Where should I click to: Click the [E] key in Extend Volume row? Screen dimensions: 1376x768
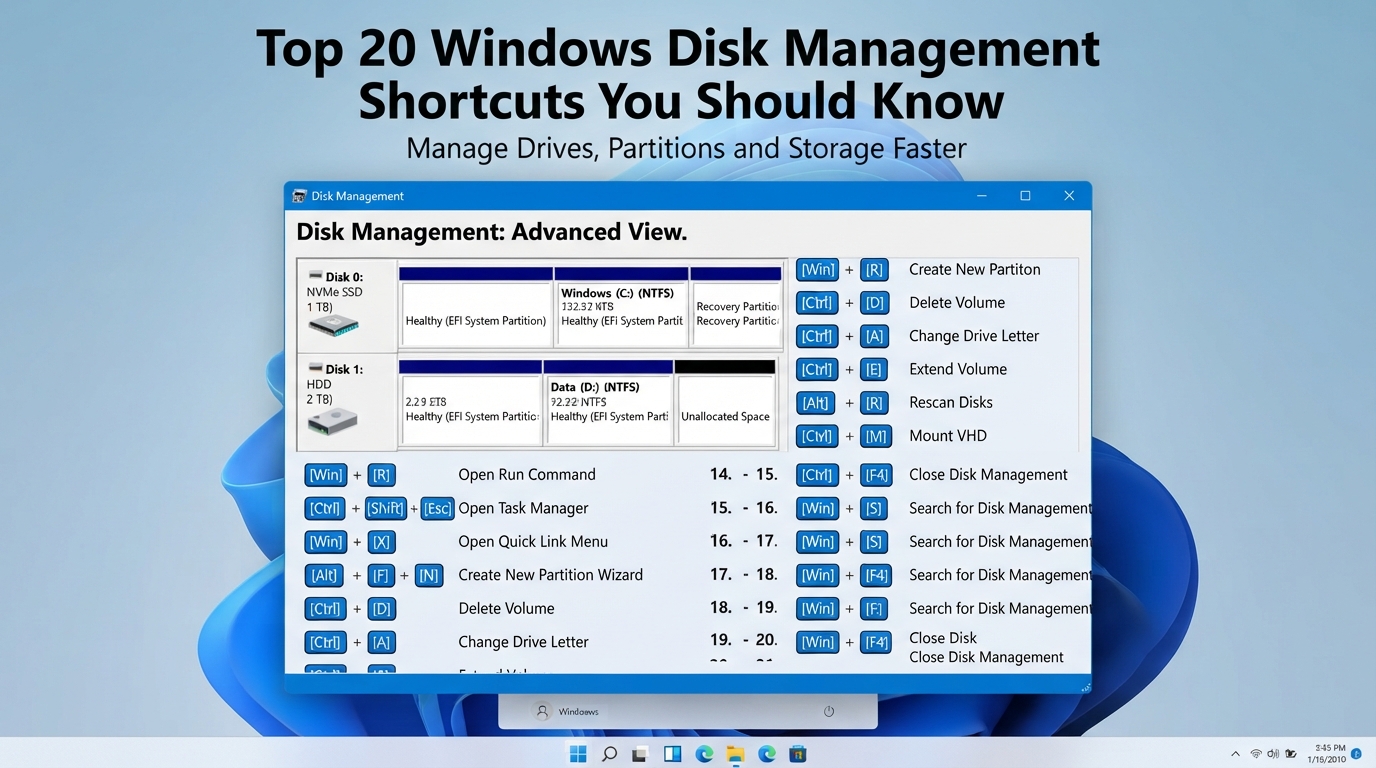pyautogui.click(x=873, y=369)
